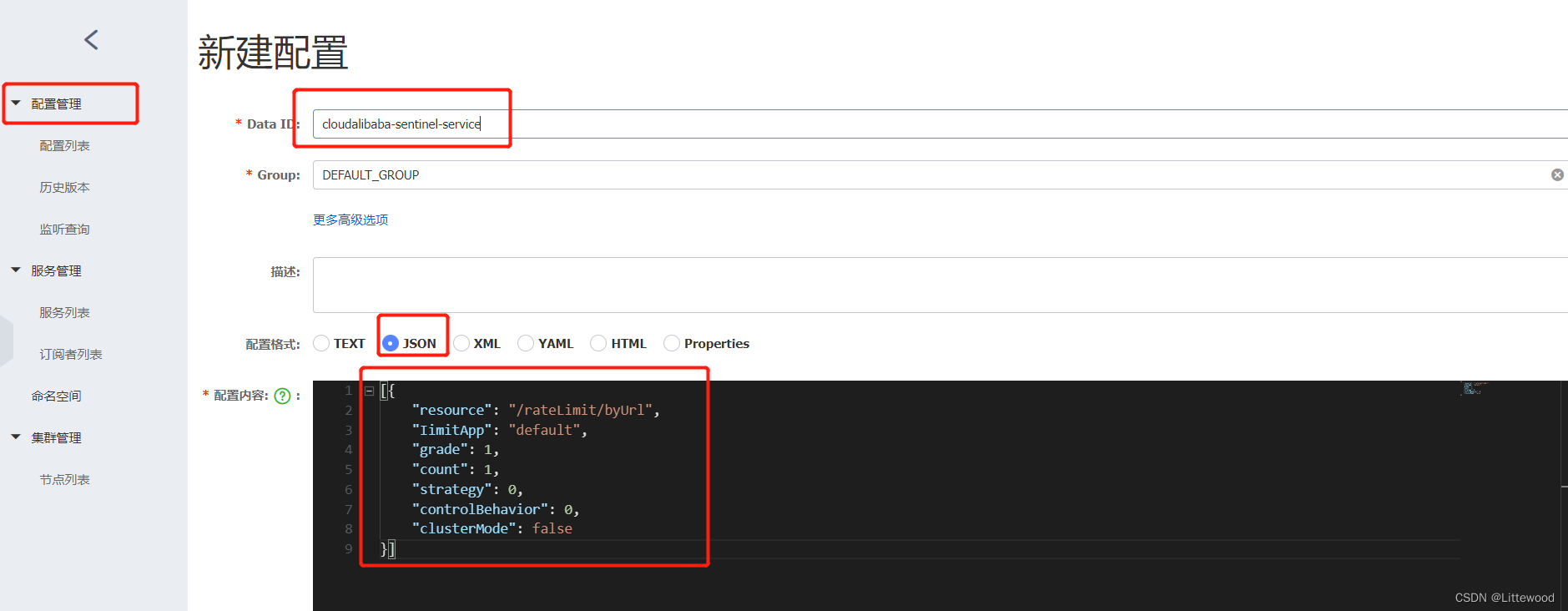Viewport: 1568px width, 611px height.
Task: Click the closing "}]" on line 9
Action: (x=388, y=549)
